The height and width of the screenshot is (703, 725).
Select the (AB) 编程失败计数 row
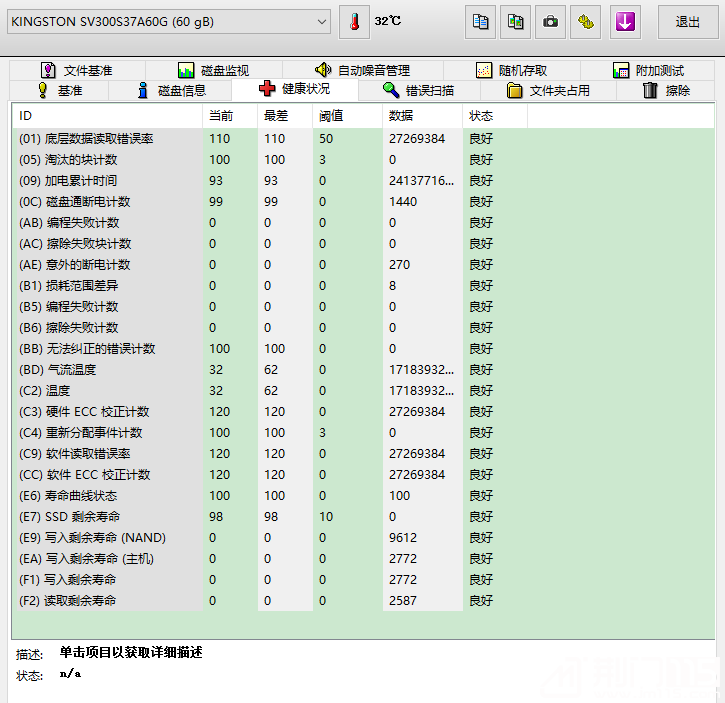coord(363,222)
